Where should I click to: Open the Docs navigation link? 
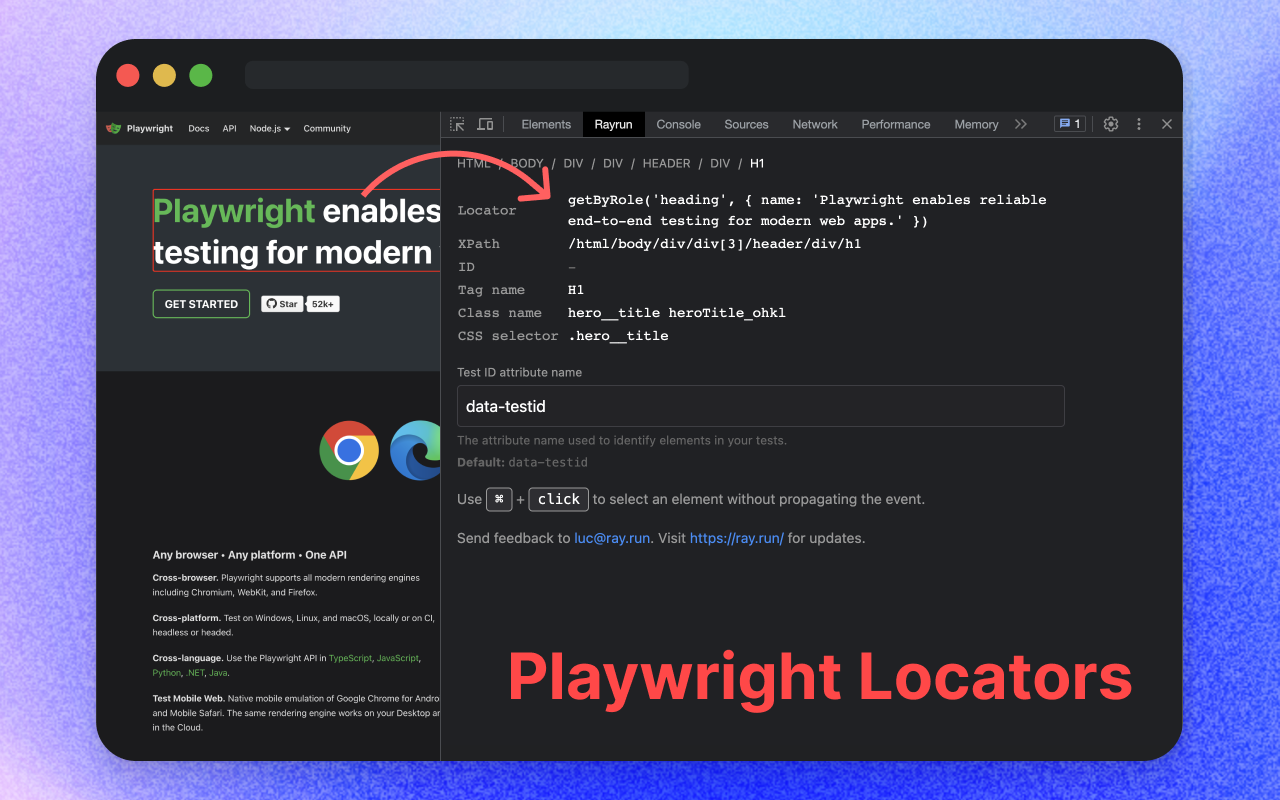point(199,128)
